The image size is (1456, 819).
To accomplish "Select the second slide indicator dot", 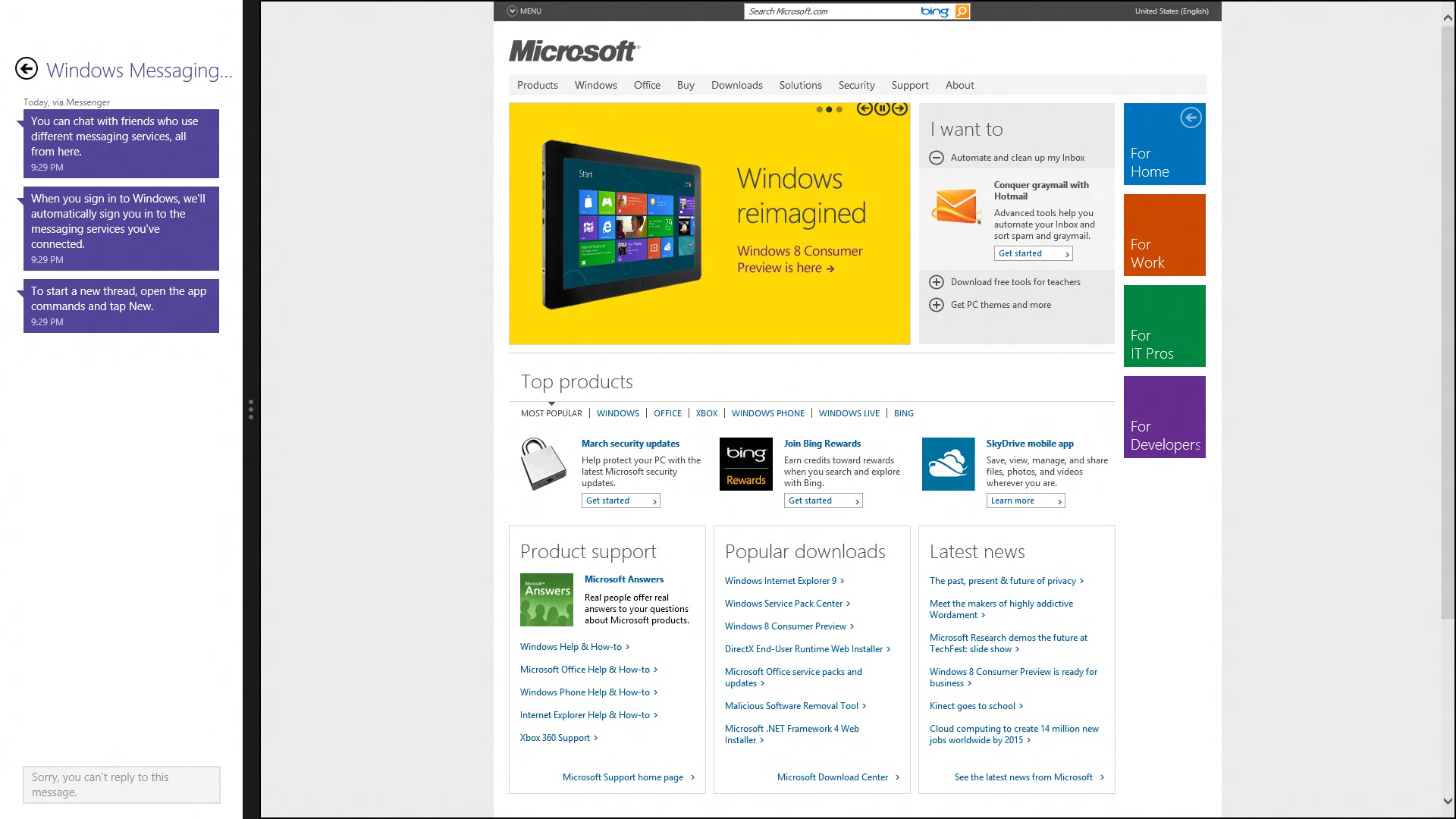I will (x=829, y=109).
